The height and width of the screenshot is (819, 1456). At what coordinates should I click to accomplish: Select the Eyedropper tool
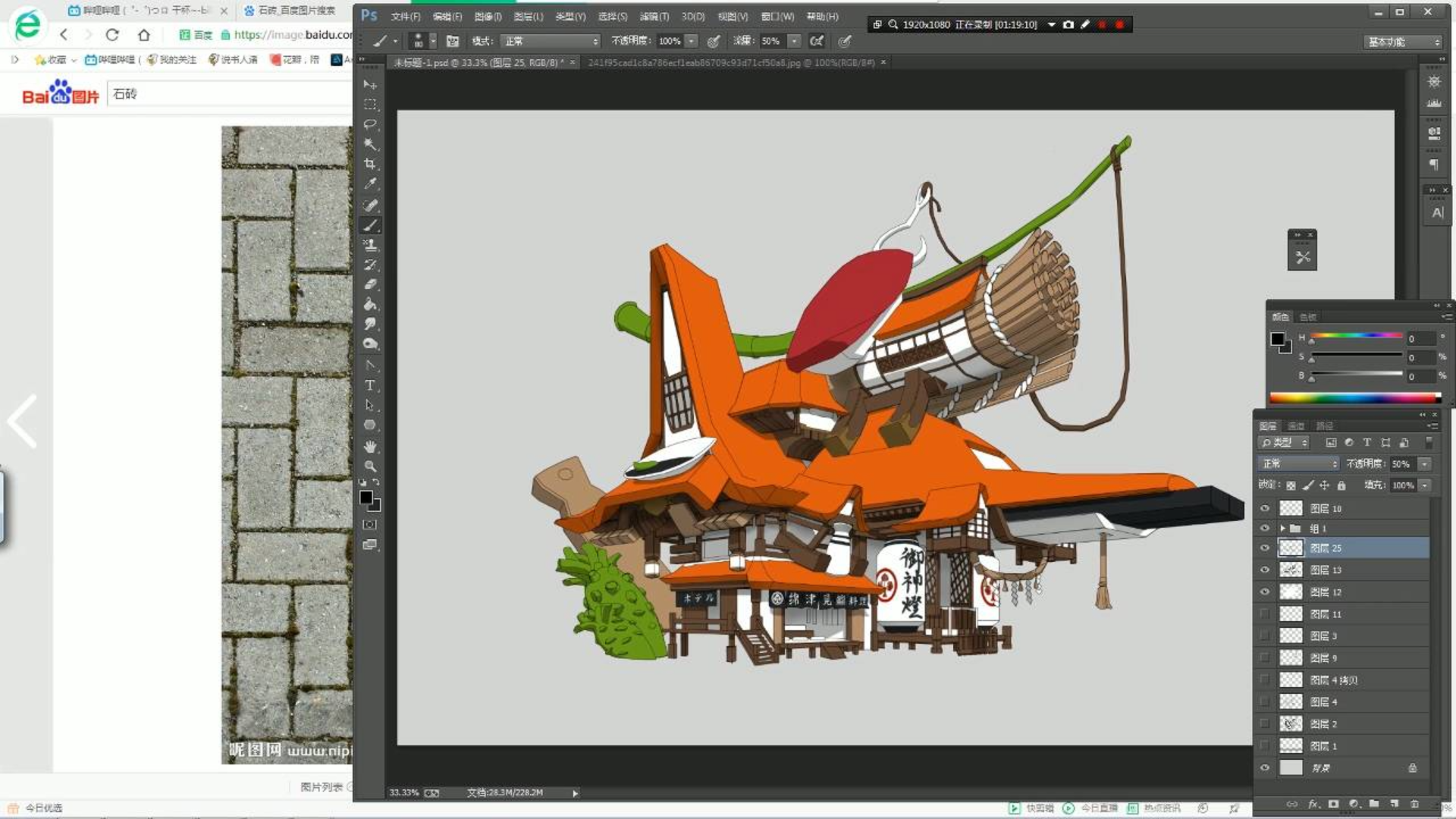pos(370,184)
